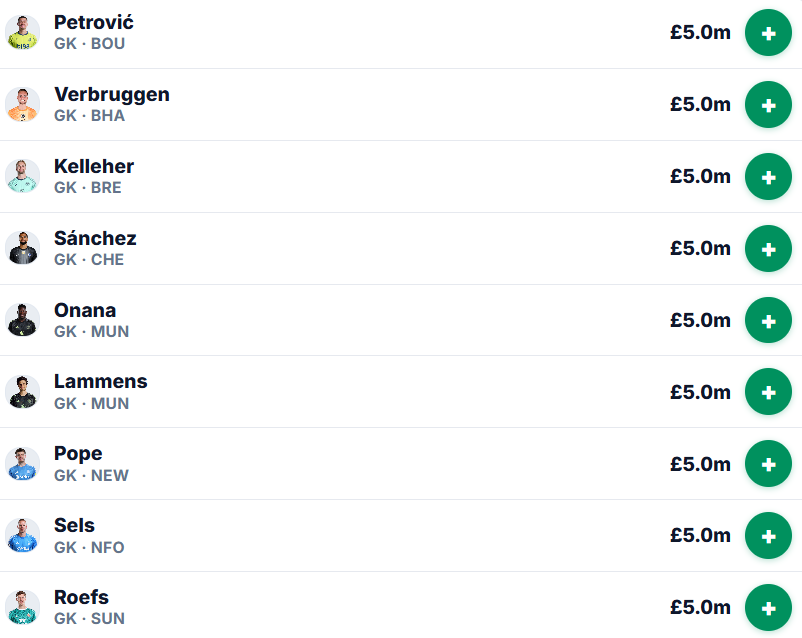This screenshot has height=638, width=802.
Task: Click Pope's player photo
Action: (x=23, y=464)
